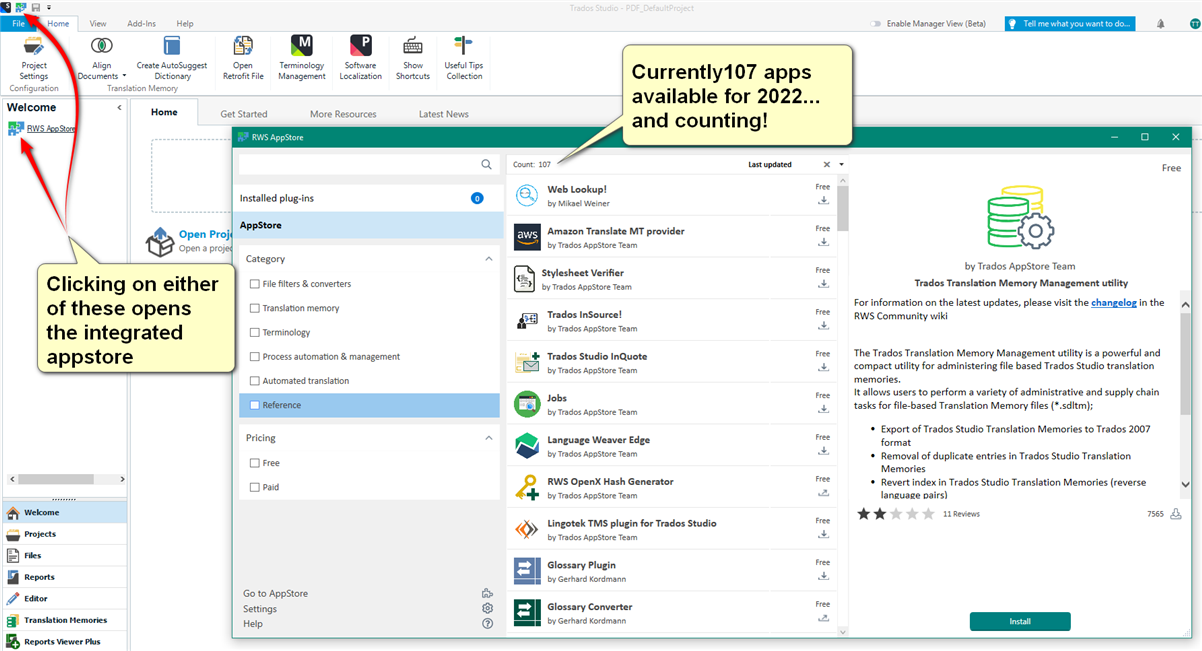Open the Help ribbon tab
The image size is (1202, 651).
pos(185,23)
